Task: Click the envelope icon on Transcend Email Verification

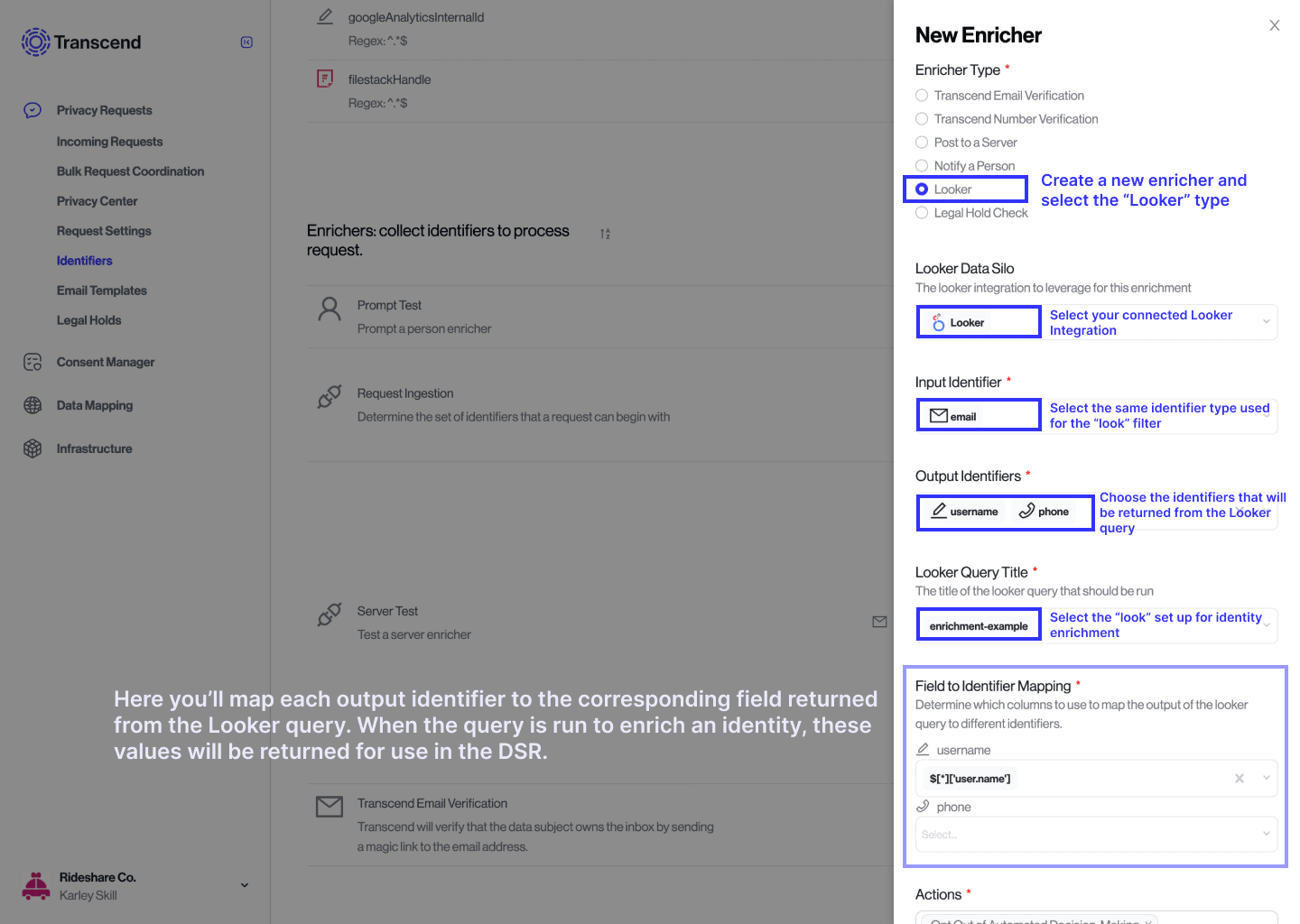Action: [329, 806]
